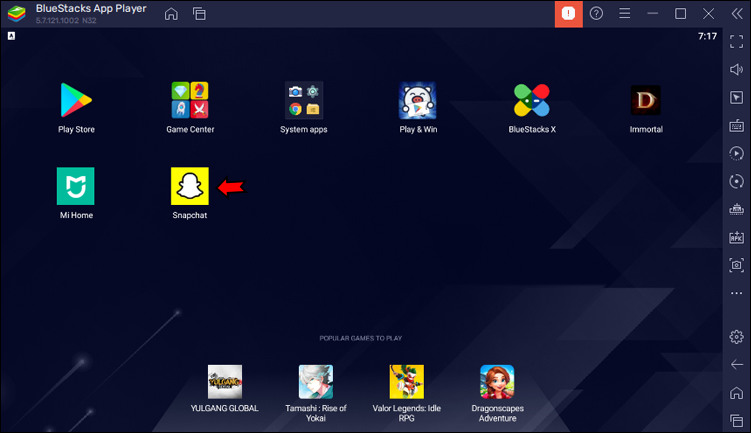Screen dimensions: 751x433
Task: Open the System apps folder
Action: (304, 100)
